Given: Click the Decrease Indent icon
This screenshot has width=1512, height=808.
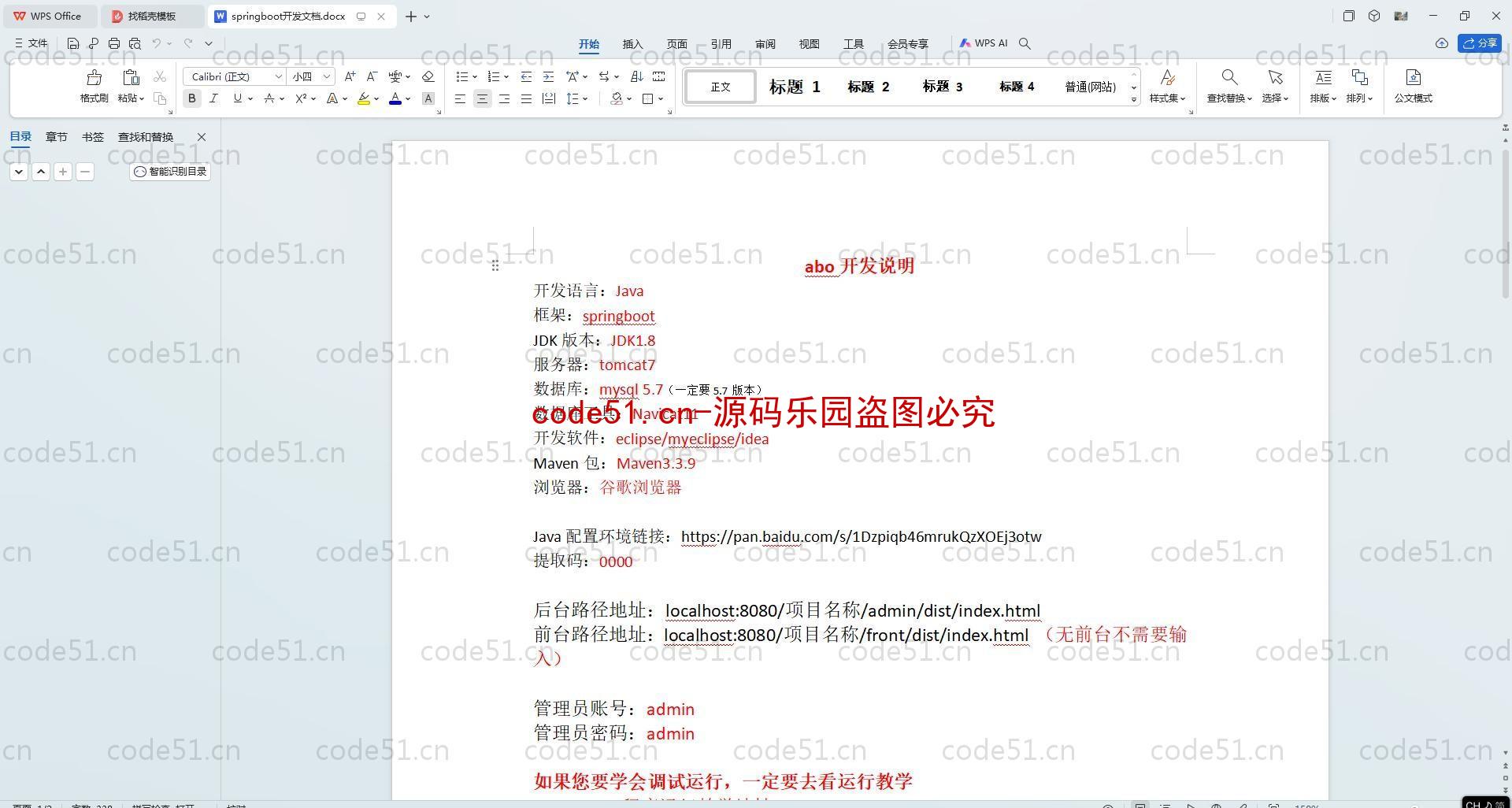Looking at the screenshot, I should click(526, 76).
